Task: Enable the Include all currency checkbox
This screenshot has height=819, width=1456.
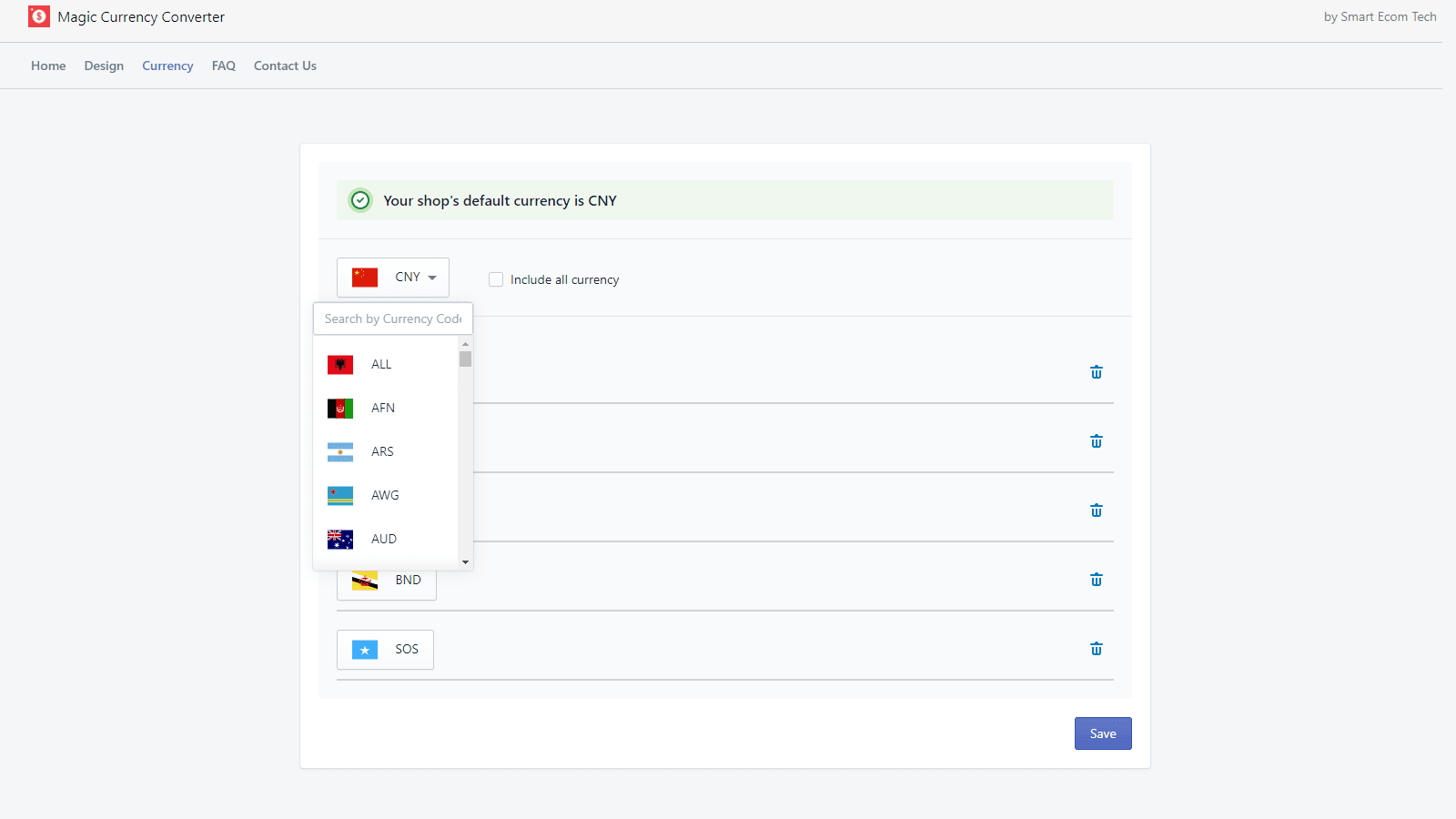Action: [x=496, y=279]
